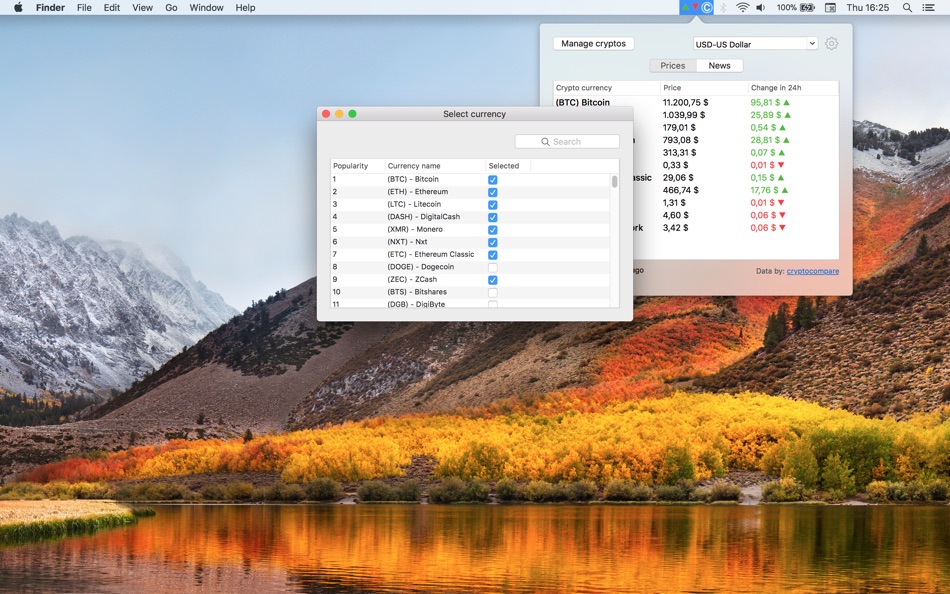The height and width of the screenshot is (594, 950).
Task: Select the (BTS) - Bitshares list row
Action: click(x=470, y=292)
